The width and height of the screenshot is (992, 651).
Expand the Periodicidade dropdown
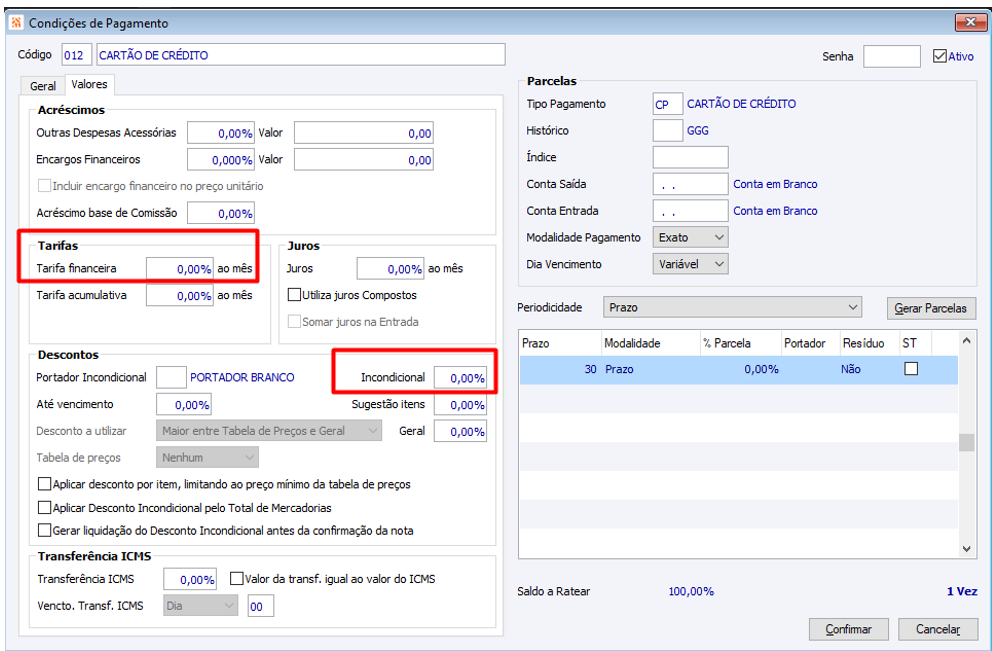click(733, 307)
